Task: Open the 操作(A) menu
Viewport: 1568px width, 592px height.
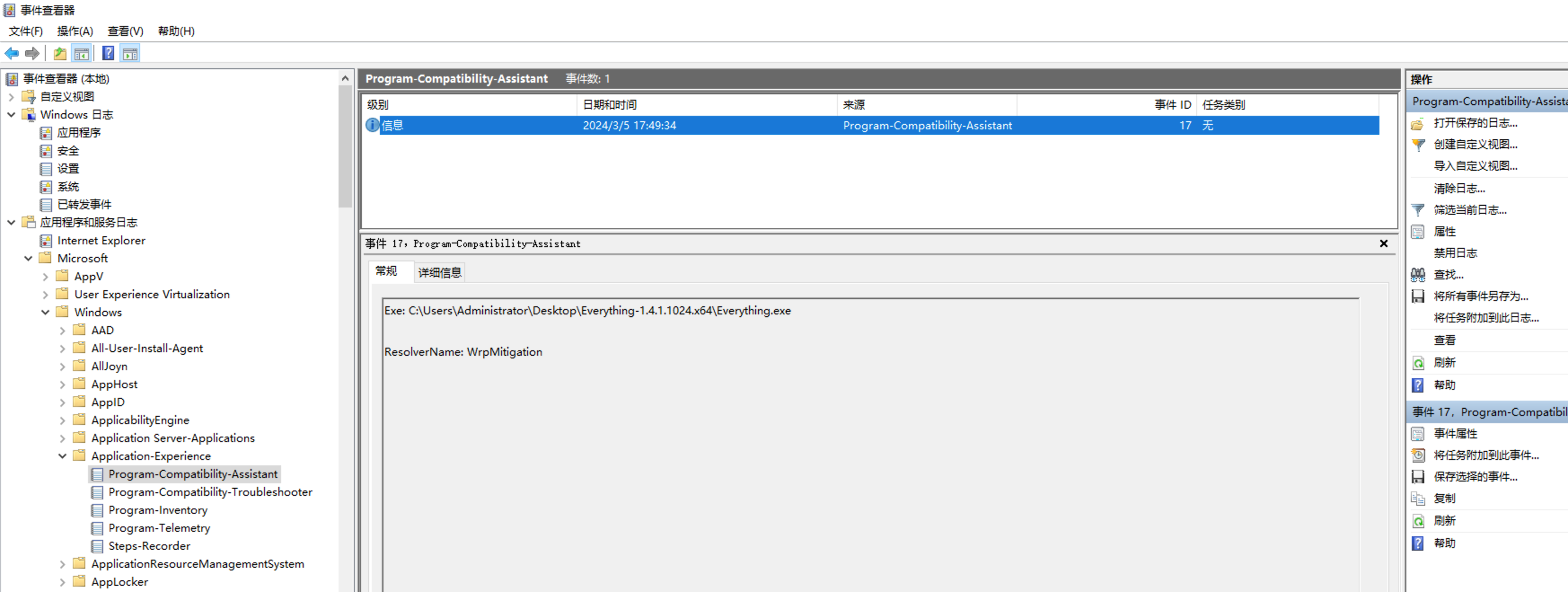Action: point(75,31)
